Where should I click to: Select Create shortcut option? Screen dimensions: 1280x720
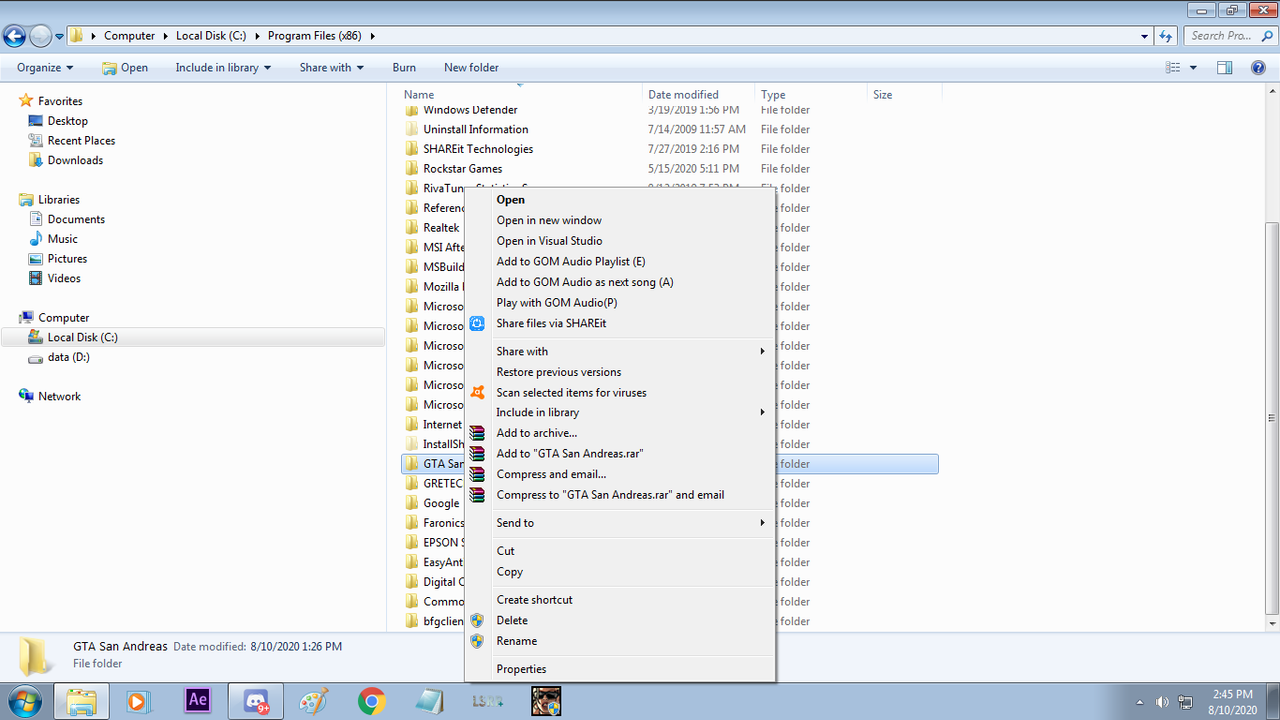point(535,600)
